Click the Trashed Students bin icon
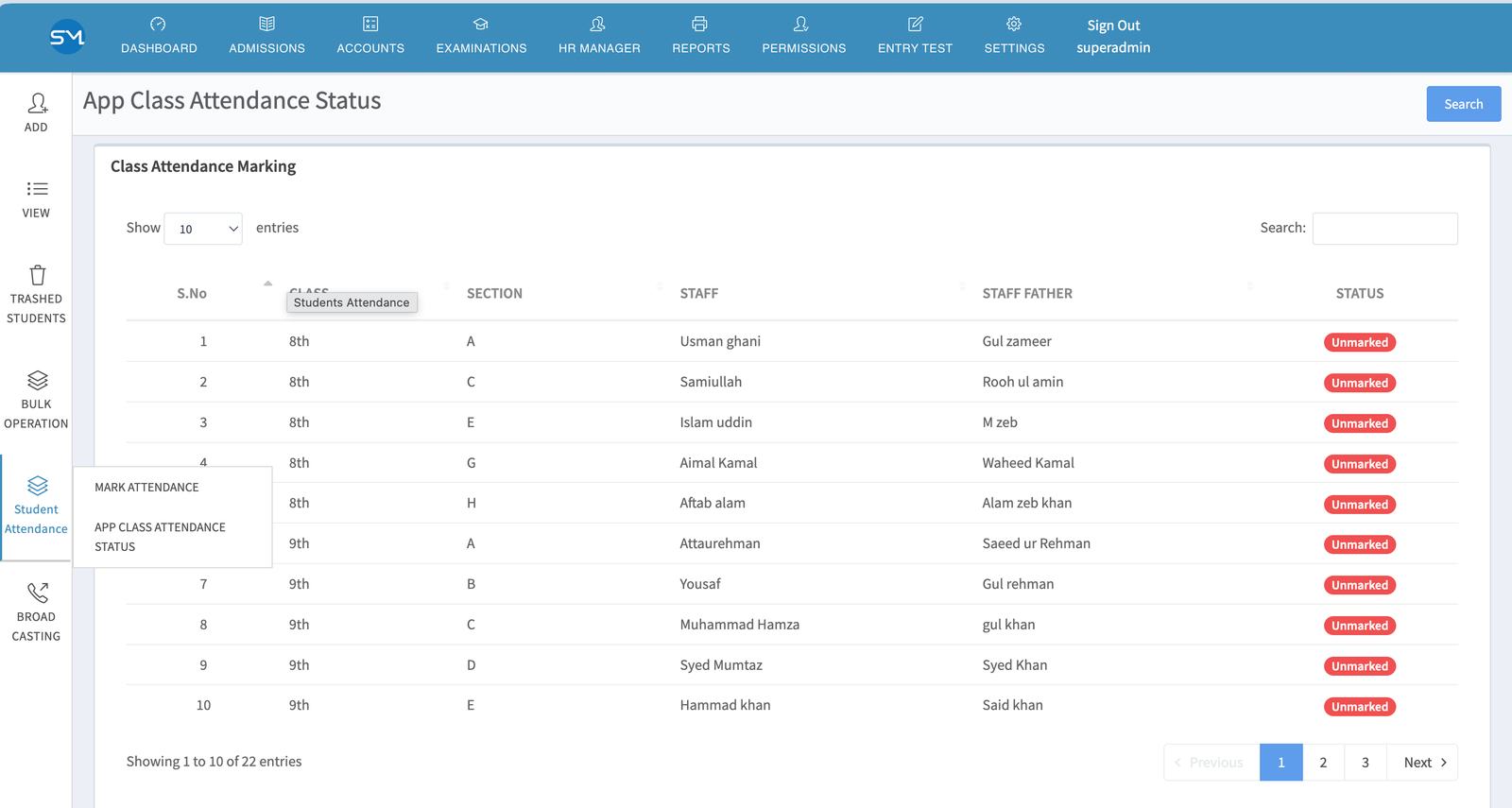Image resolution: width=1512 pixels, height=808 pixels. (37, 275)
